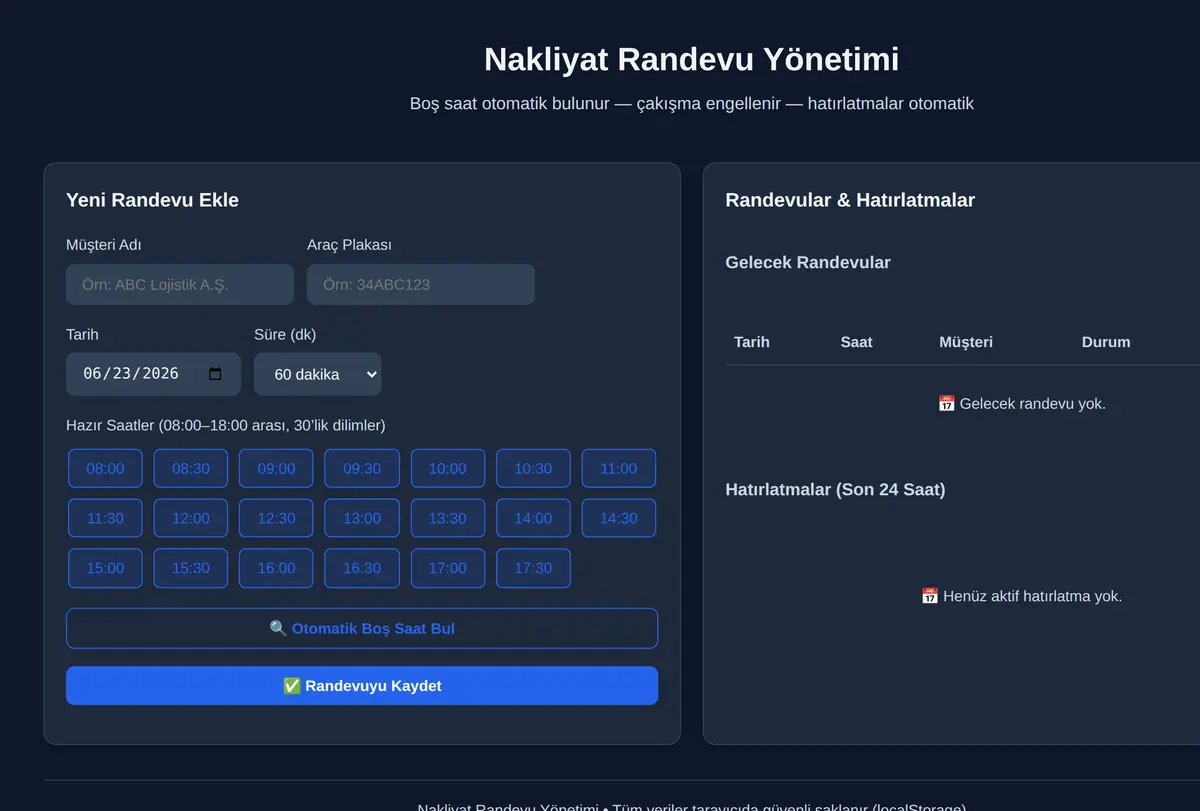Click the Nakliyat Randevu Yönetimi title
Image resolution: width=1200 pixels, height=811 pixels.
click(x=692, y=59)
